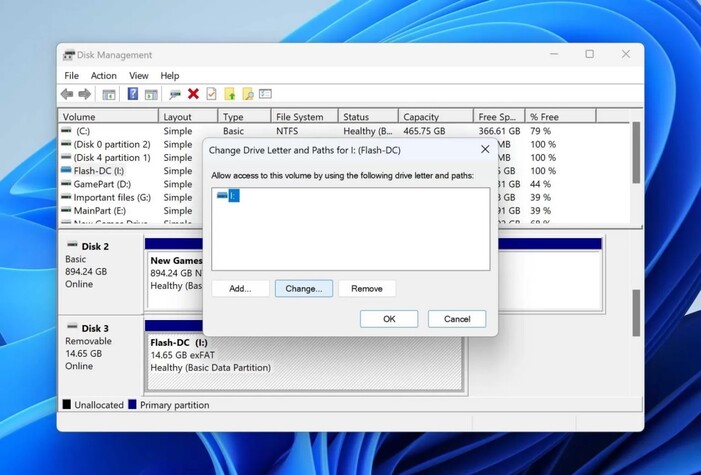Image resolution: width=701 pixels, height=475 pixels.
Task: Click the Remove button in the dialog
Action: (367, 289)
